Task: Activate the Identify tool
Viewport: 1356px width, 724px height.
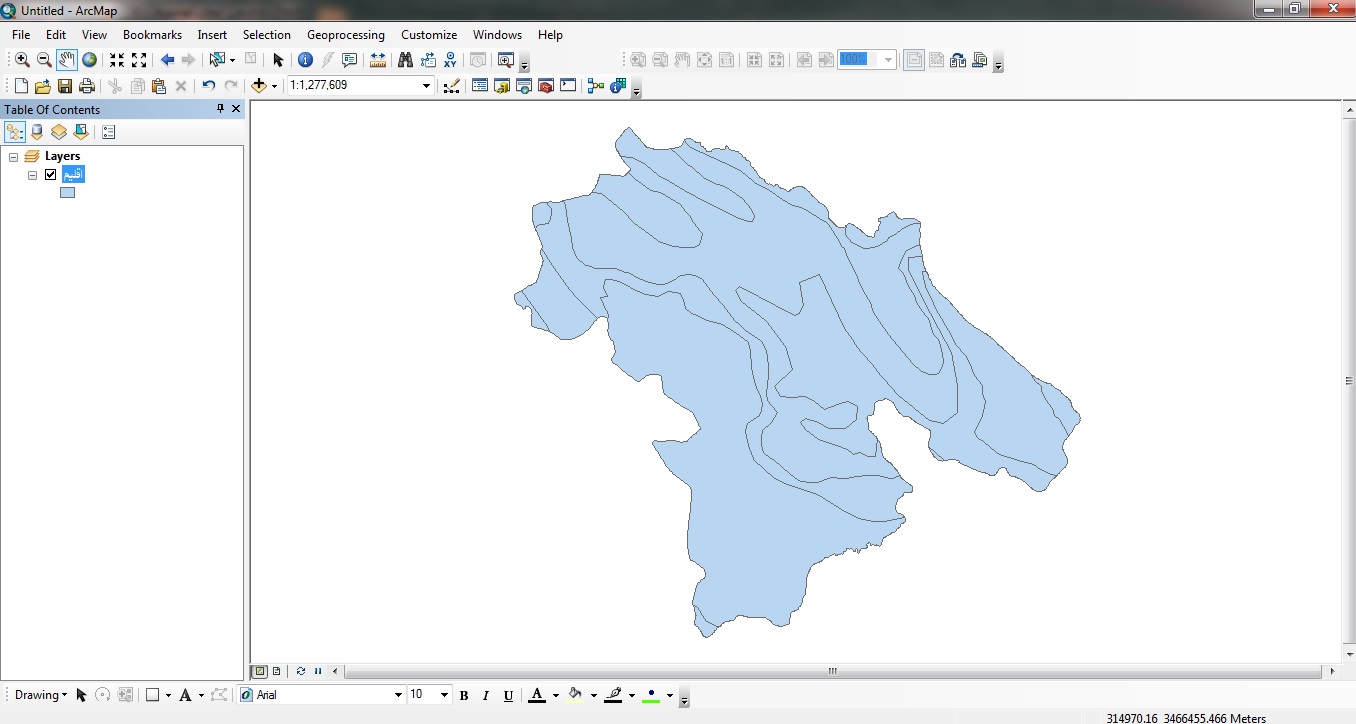Action: tap(306, 60)
